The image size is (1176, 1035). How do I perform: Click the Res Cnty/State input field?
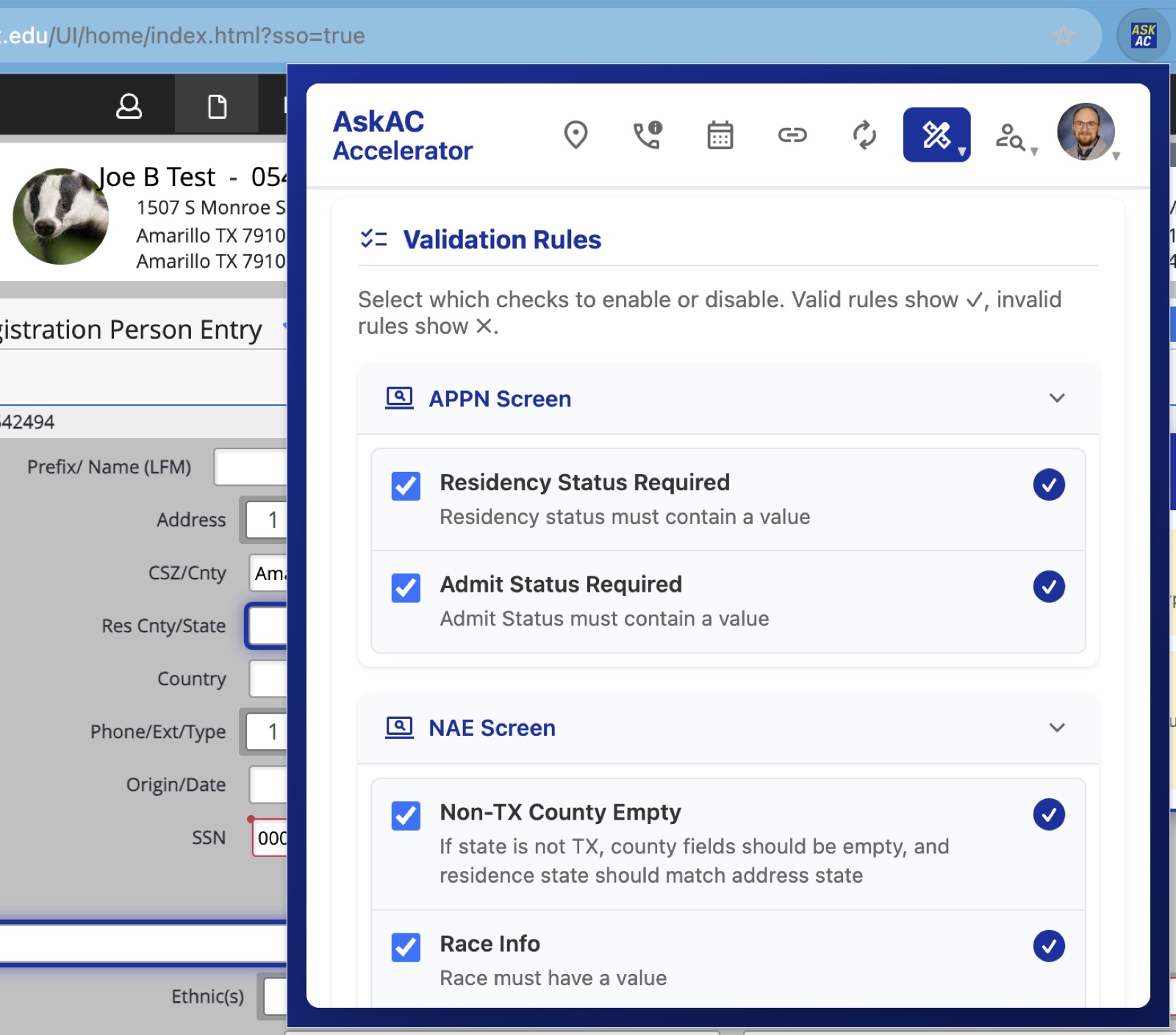267,626
